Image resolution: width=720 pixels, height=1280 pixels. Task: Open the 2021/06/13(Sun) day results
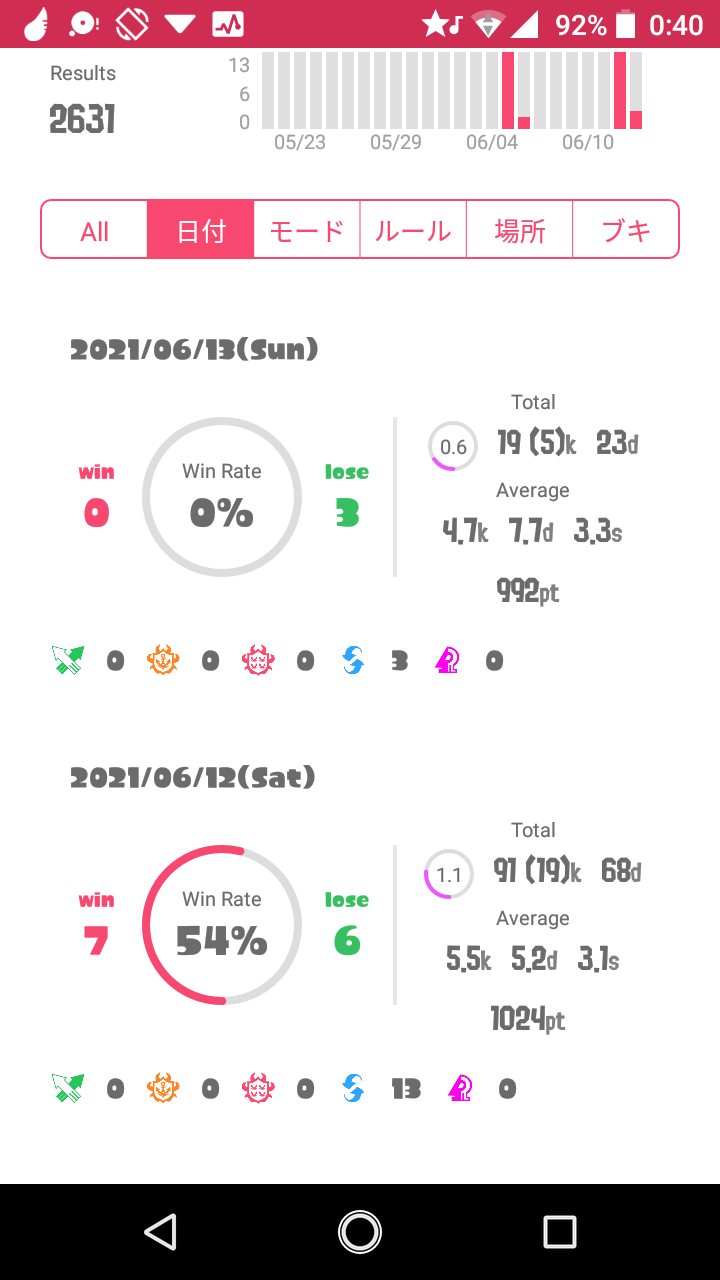pyautogui.click(x=194, y=349)
